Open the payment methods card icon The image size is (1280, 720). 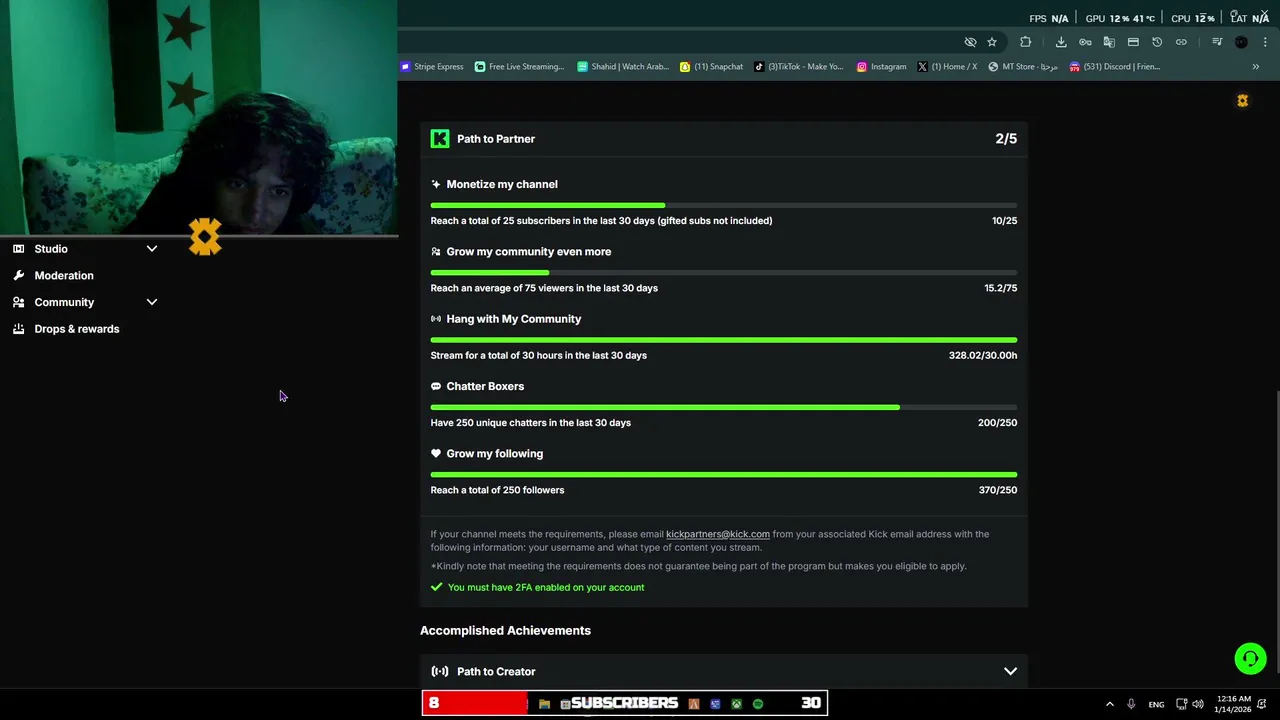pos(1133,42)
